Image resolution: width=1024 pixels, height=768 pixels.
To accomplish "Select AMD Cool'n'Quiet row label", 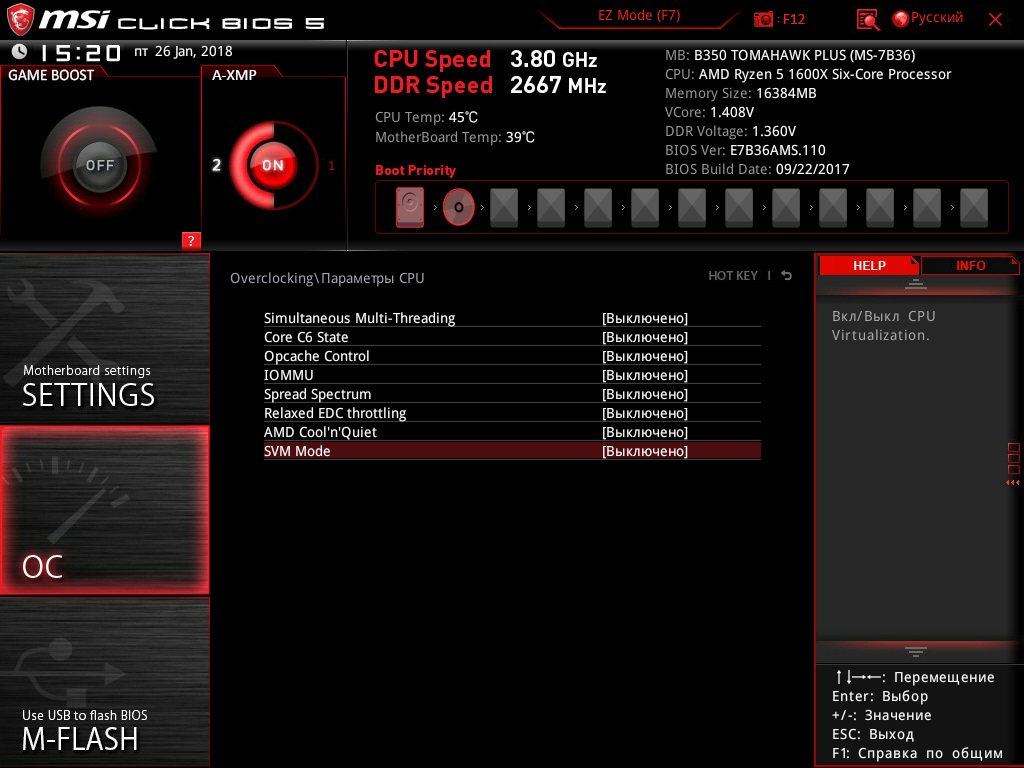I will [x=320, y=432].
